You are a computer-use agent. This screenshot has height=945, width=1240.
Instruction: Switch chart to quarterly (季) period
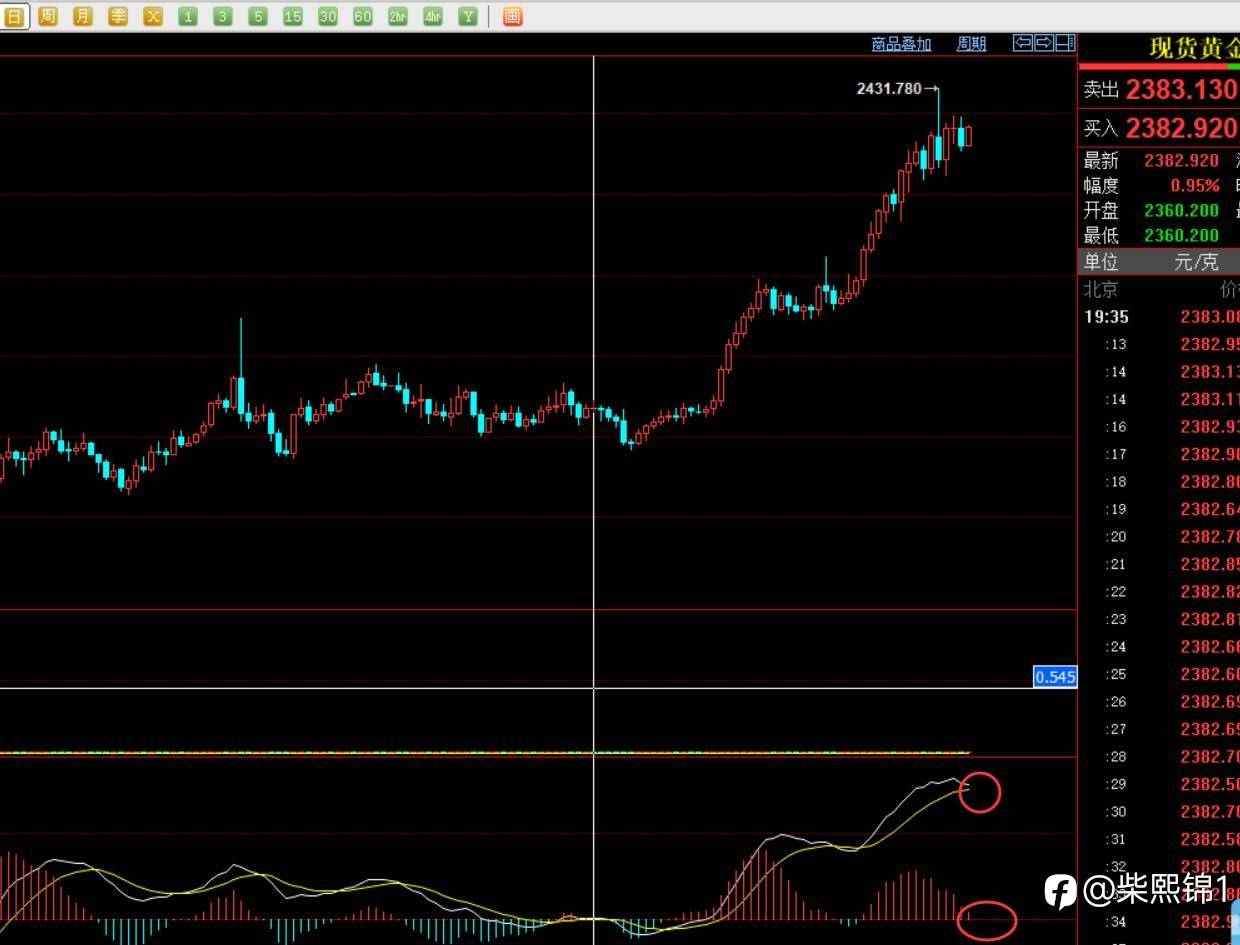(118, 16)
